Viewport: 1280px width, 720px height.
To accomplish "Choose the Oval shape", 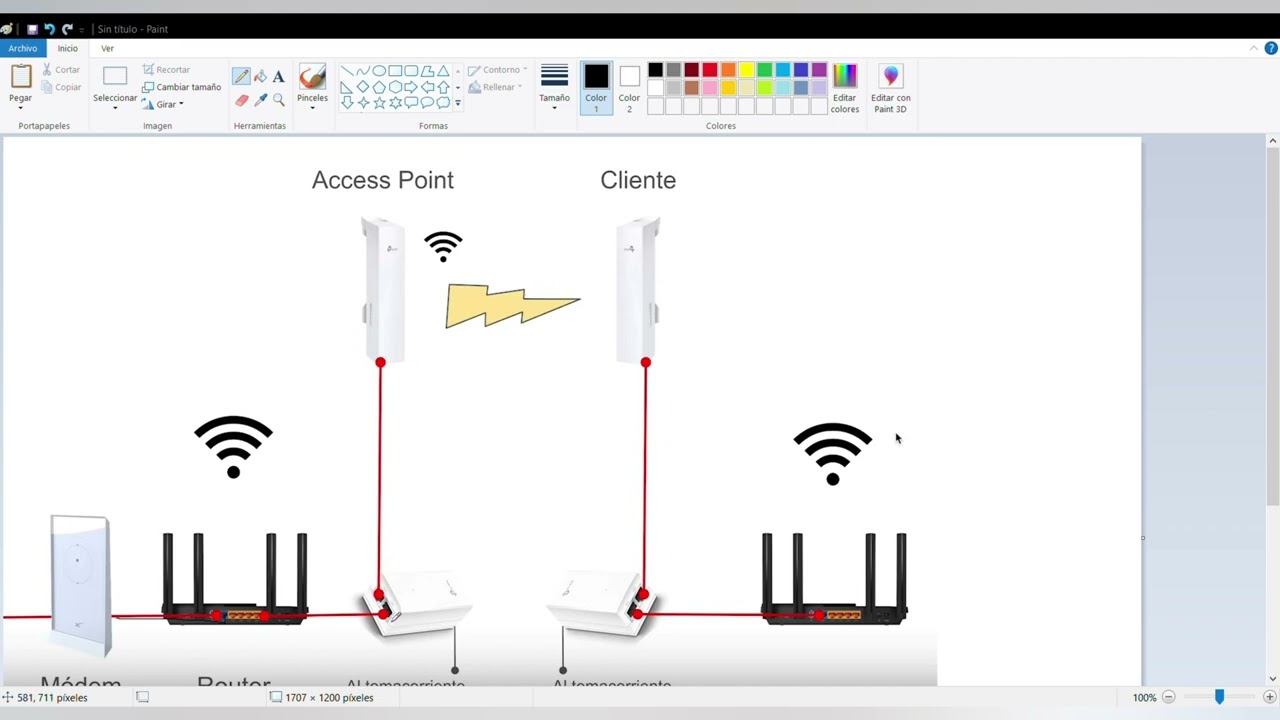I will (379, 71).
